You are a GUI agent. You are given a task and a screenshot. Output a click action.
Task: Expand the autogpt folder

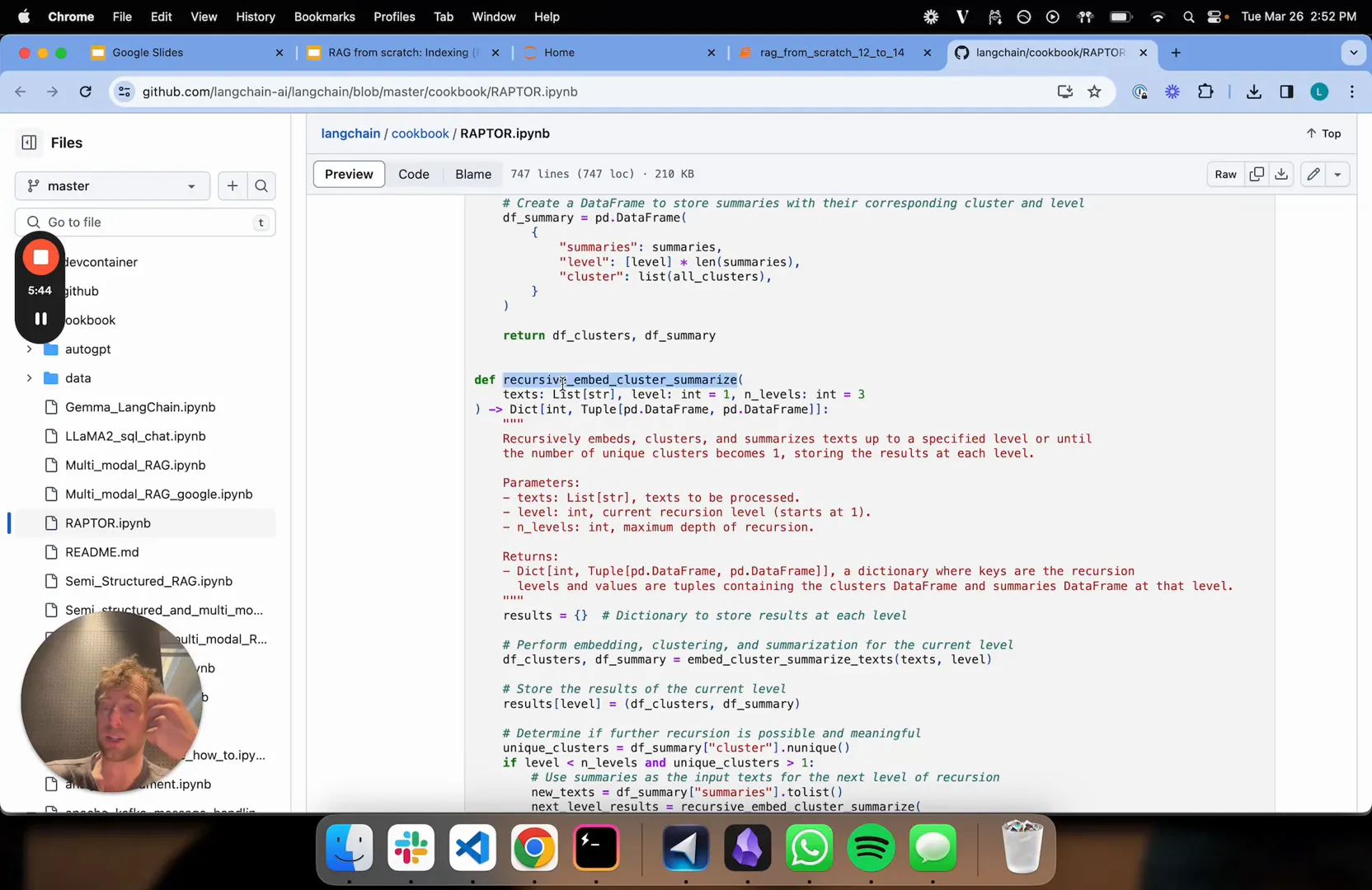(x=29, y=349)
